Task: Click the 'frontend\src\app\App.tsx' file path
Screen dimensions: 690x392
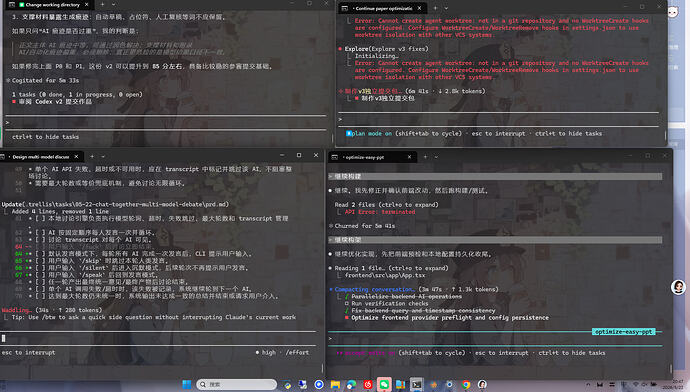Action: pos(385,275)
